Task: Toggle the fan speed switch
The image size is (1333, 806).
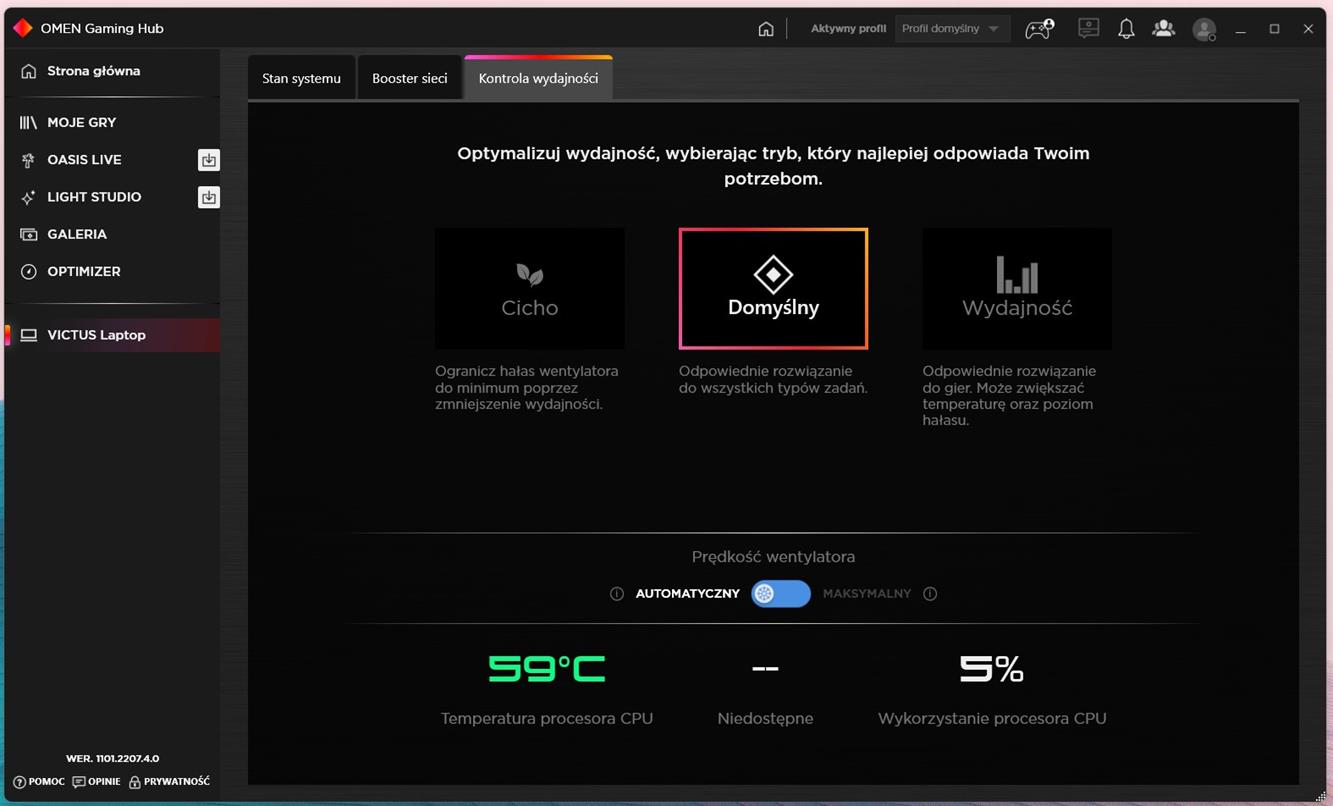Action: tap(781, 594)
